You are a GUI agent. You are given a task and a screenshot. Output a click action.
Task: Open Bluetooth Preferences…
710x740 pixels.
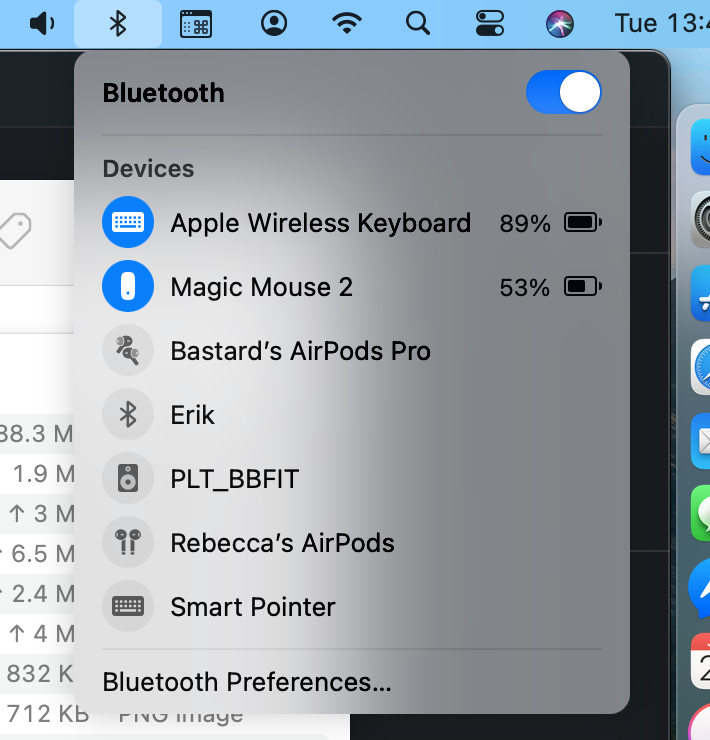(x=247, y=682)
